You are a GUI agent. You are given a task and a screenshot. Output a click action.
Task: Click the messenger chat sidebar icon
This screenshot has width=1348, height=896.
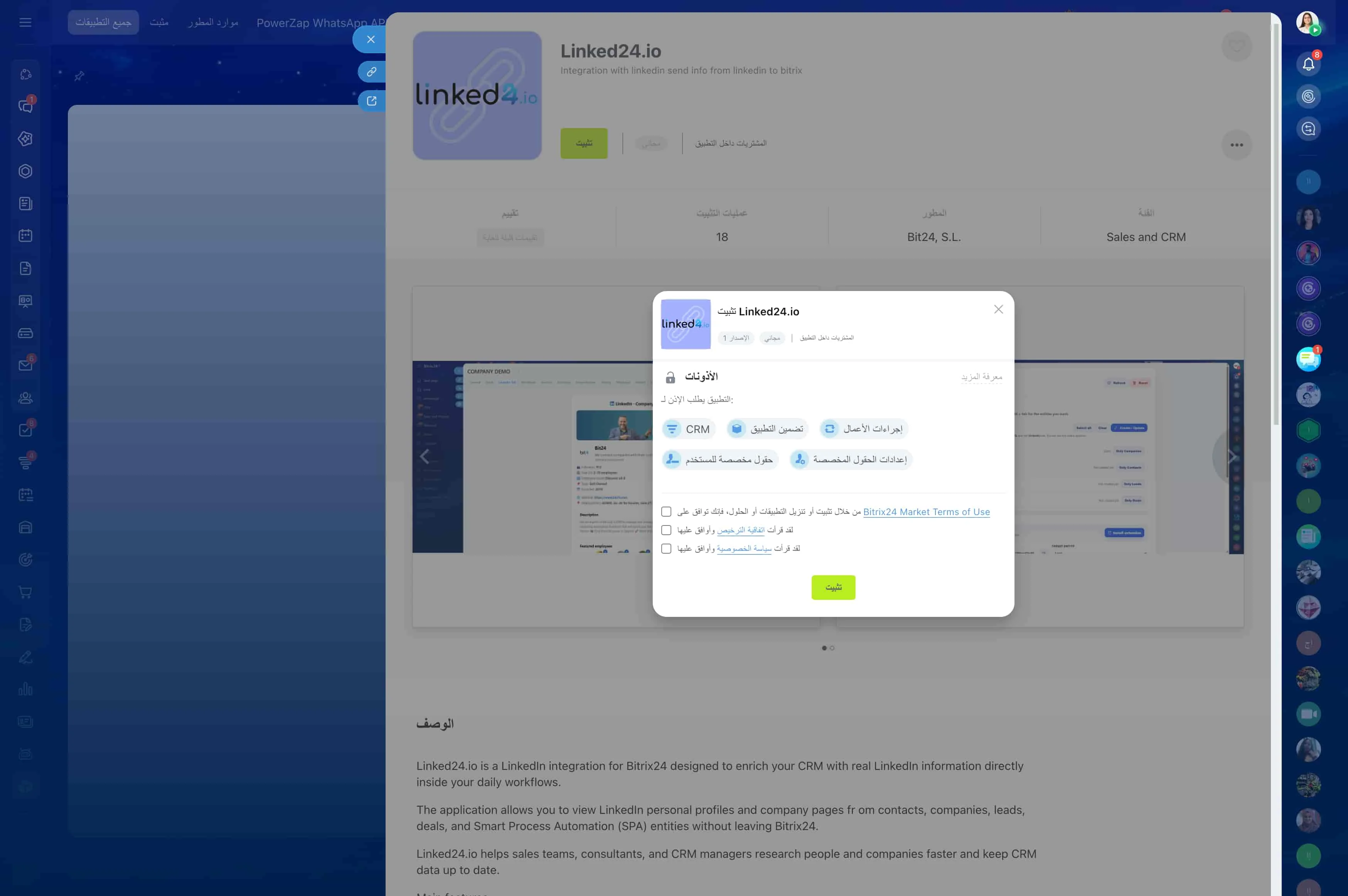pyautogui.click(x=25, y=106)
